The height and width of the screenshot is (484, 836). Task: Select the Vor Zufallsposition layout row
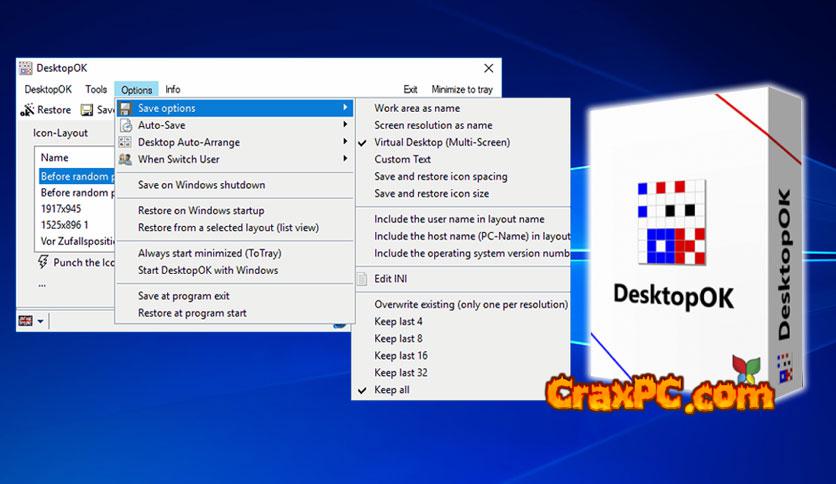tap(77, 241)
